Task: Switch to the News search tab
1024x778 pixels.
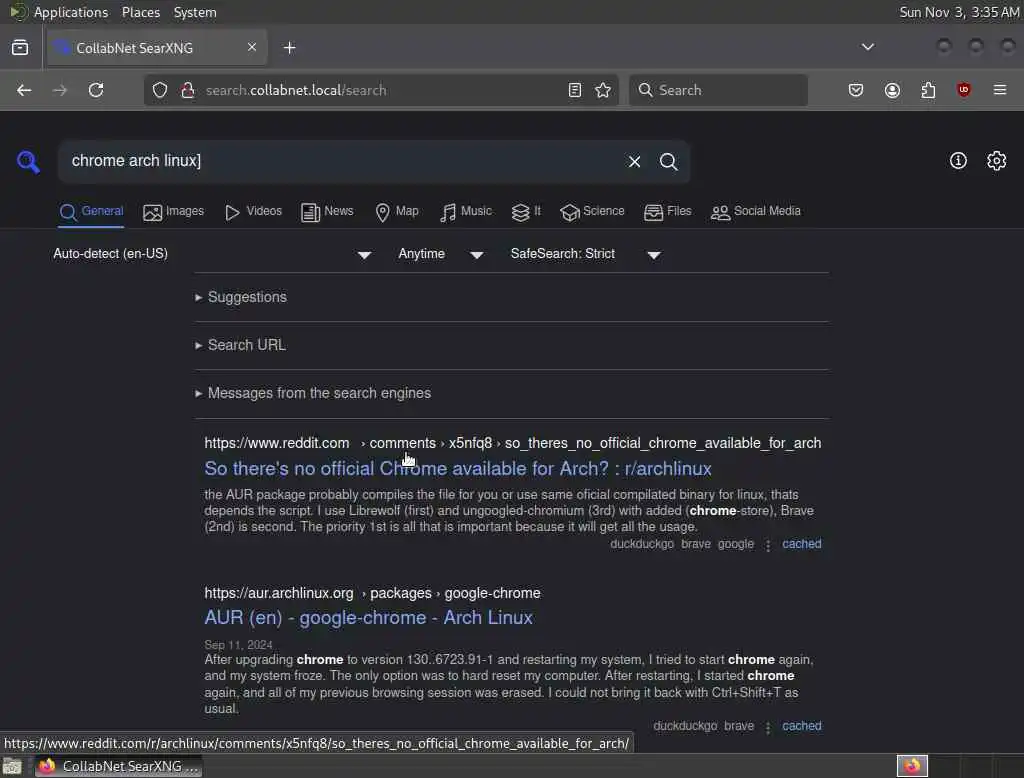Action: click(x=327, y=212)
